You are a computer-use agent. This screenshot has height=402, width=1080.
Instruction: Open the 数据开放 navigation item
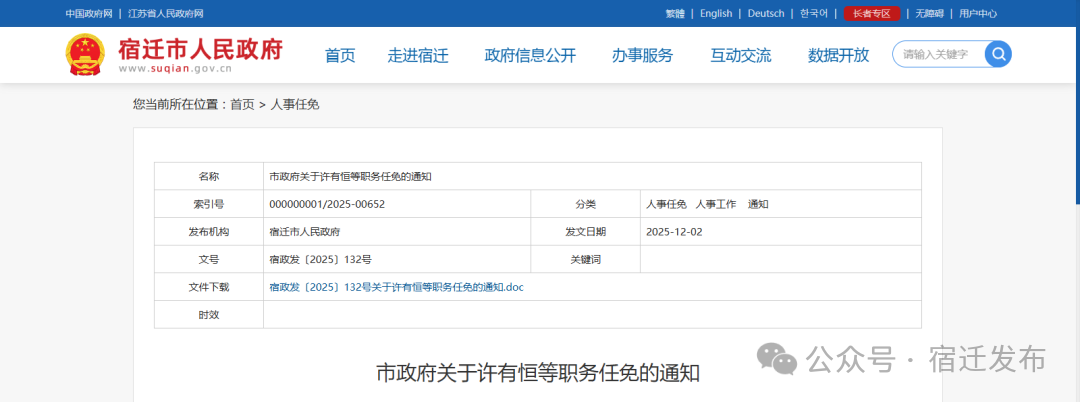click(x=838, y=56)
